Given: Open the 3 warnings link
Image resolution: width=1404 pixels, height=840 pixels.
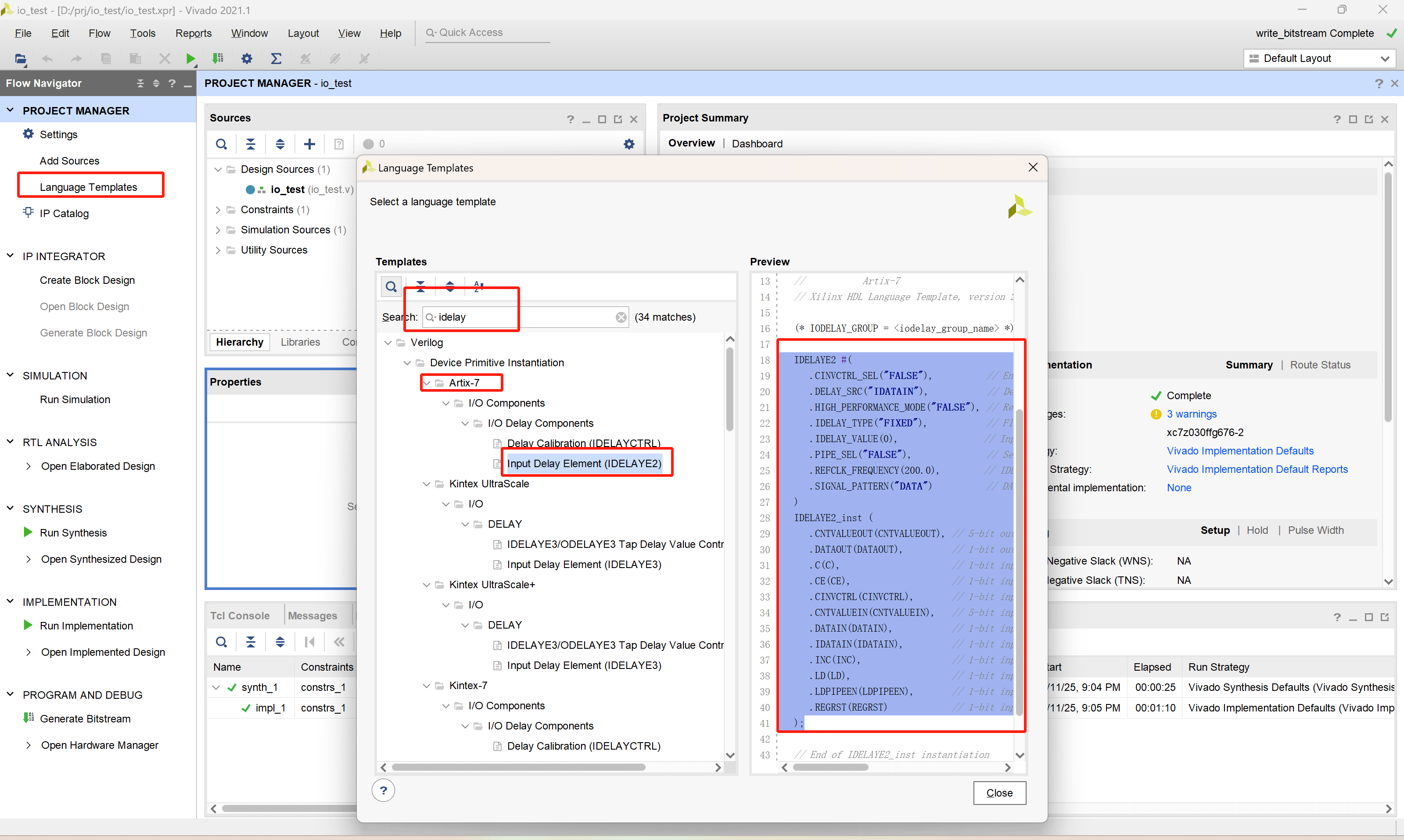Looking at the screenshot, I should pos(1191,414).
